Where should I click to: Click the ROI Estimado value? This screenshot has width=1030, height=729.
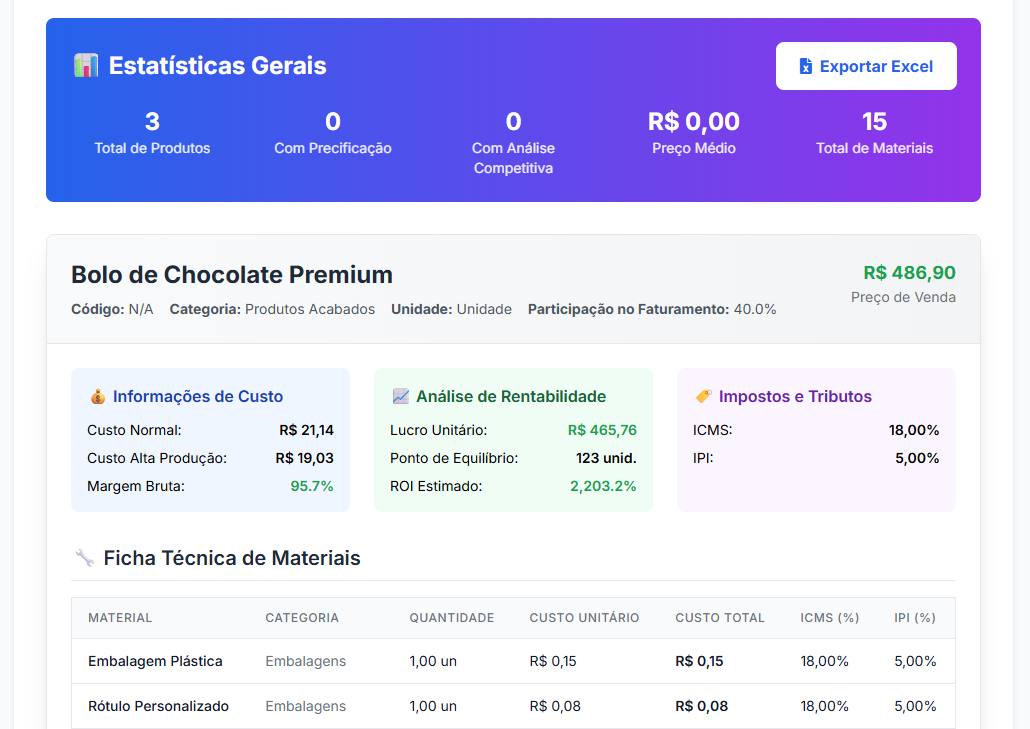pos(603,486)
